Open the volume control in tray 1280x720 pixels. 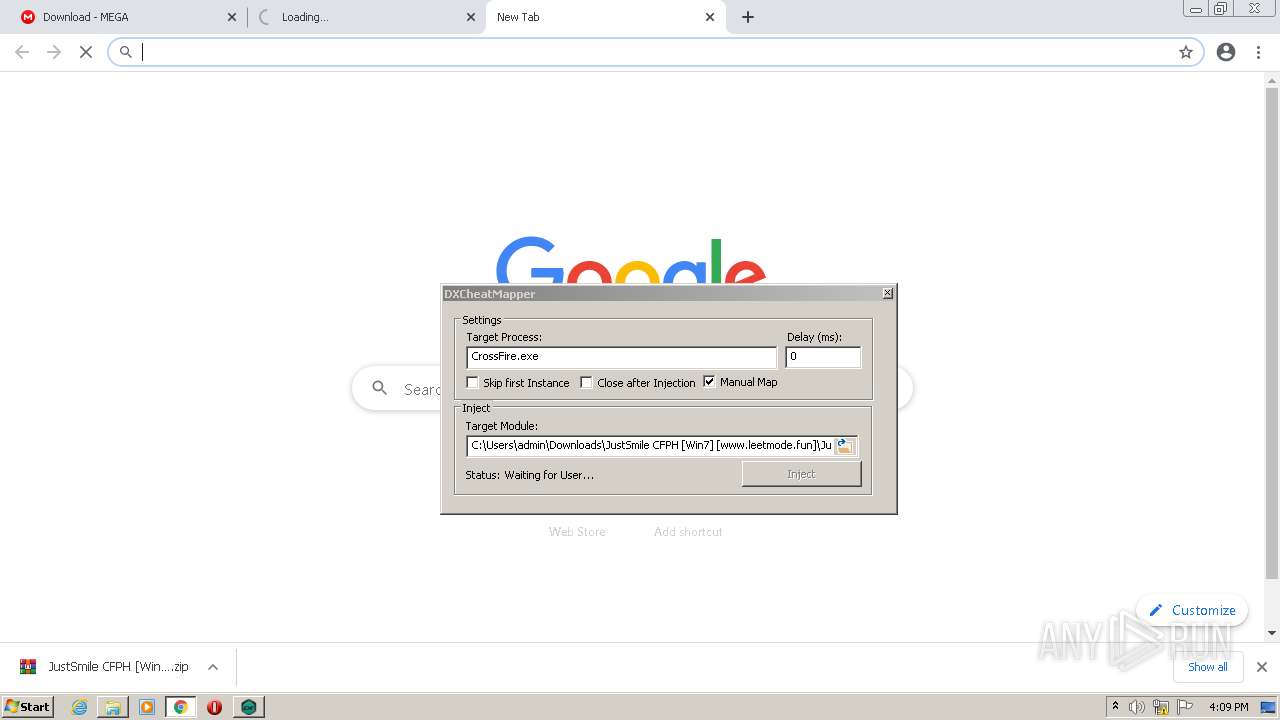coord(1137,707)
